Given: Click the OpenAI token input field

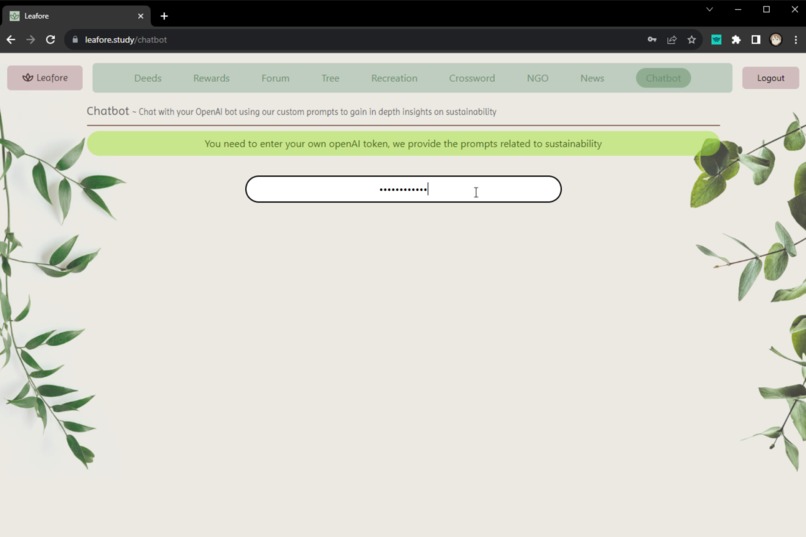Looking at the screenshot, I should (x=404, y=189).
